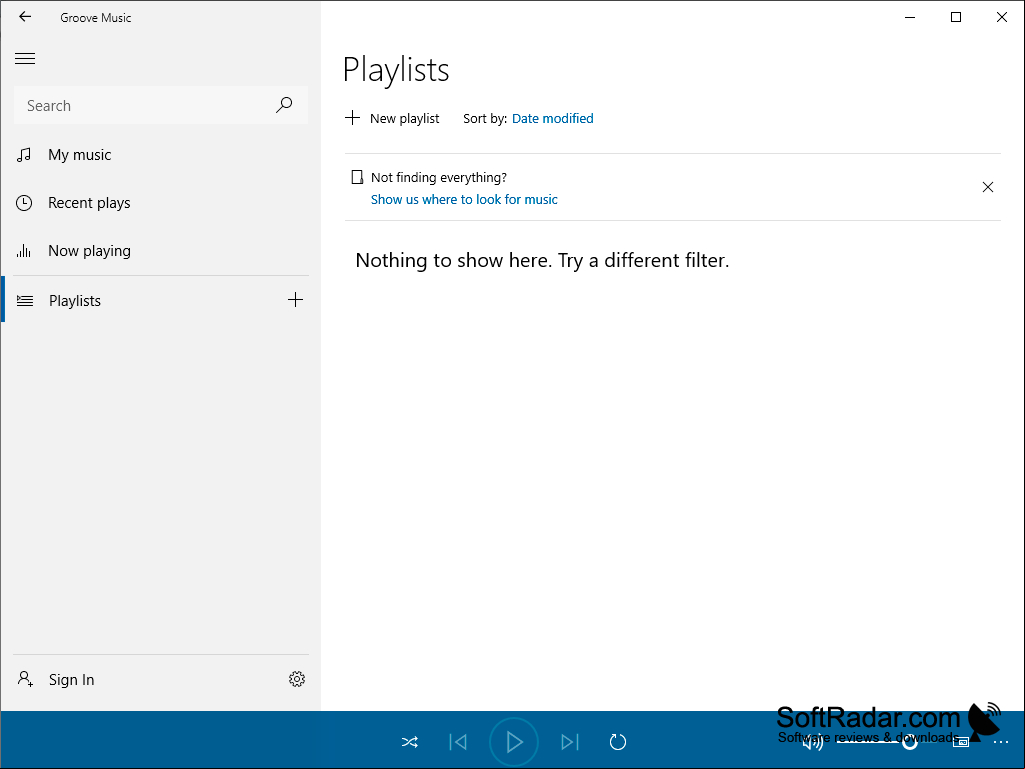The image size is (1025, 769).
Task: Open more options ellipsis in player bar
Action: point(1001,742)
